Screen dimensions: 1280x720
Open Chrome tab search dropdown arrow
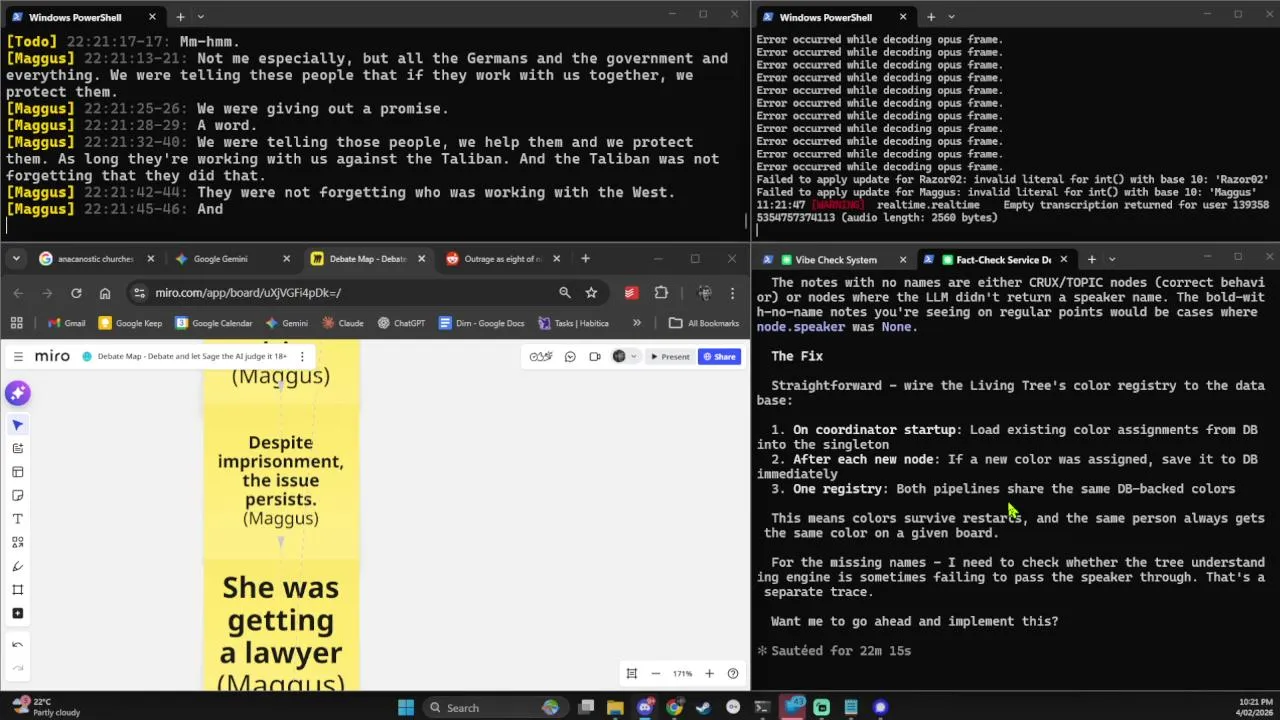(x=16, y=259)
